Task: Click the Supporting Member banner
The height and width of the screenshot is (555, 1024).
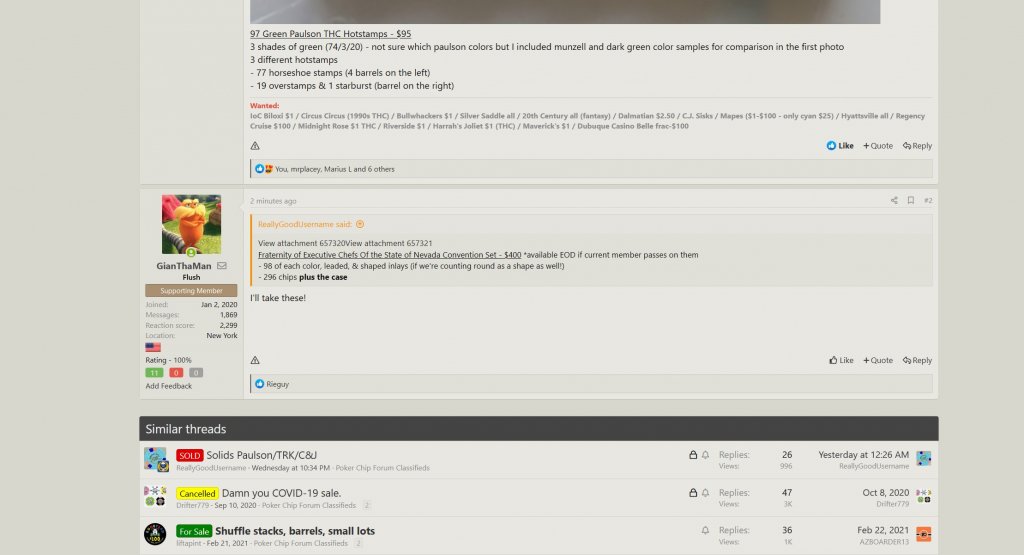Action: (191, 291)
